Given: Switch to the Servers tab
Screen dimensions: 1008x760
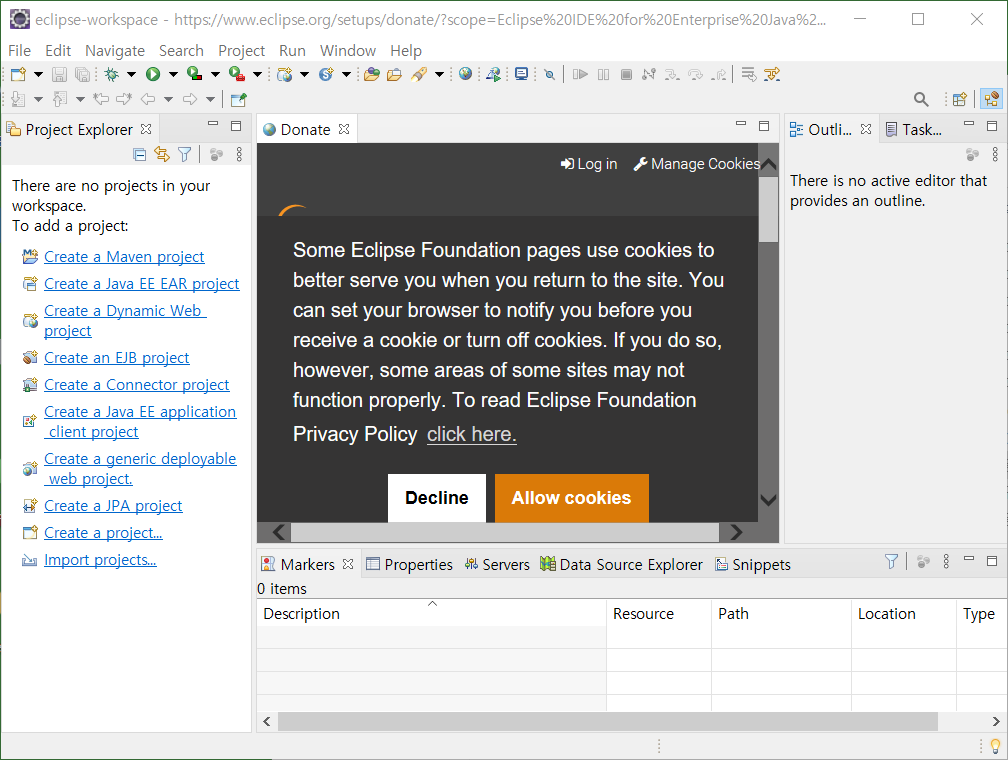Looking at the screenshot, I should [497, 565].
